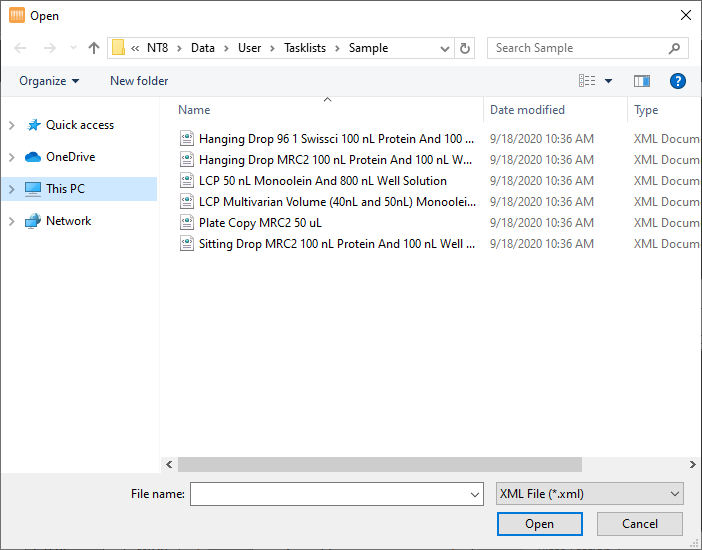Open the Organize menu
The height and width of the screenshot is (550, 702).
point(48,81)
